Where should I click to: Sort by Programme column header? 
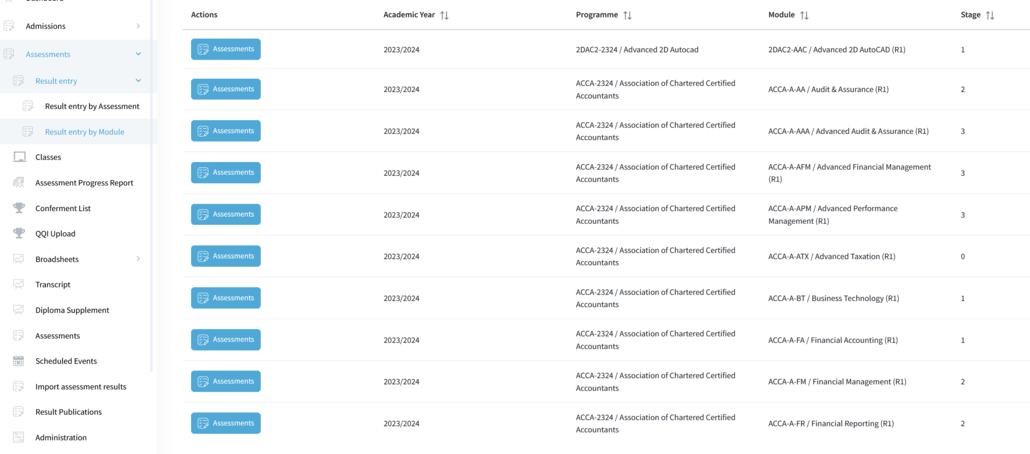[x=596, y=15]
